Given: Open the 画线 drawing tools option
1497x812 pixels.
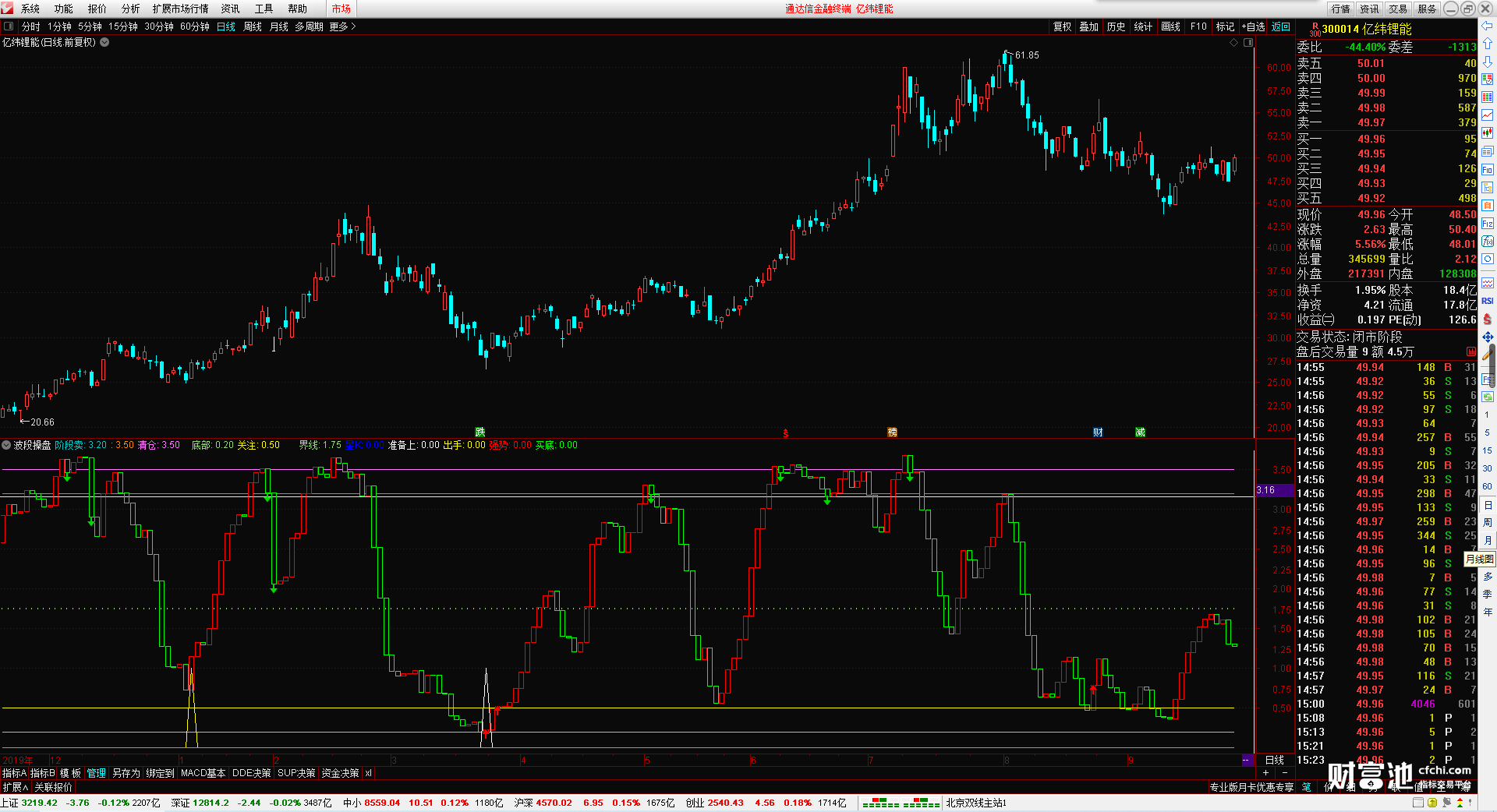Looking at the screenshot, I should [1170, 26].
